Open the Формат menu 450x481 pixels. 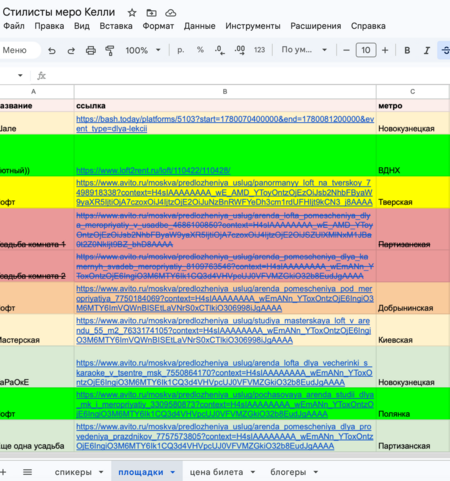tap(158, 26)
